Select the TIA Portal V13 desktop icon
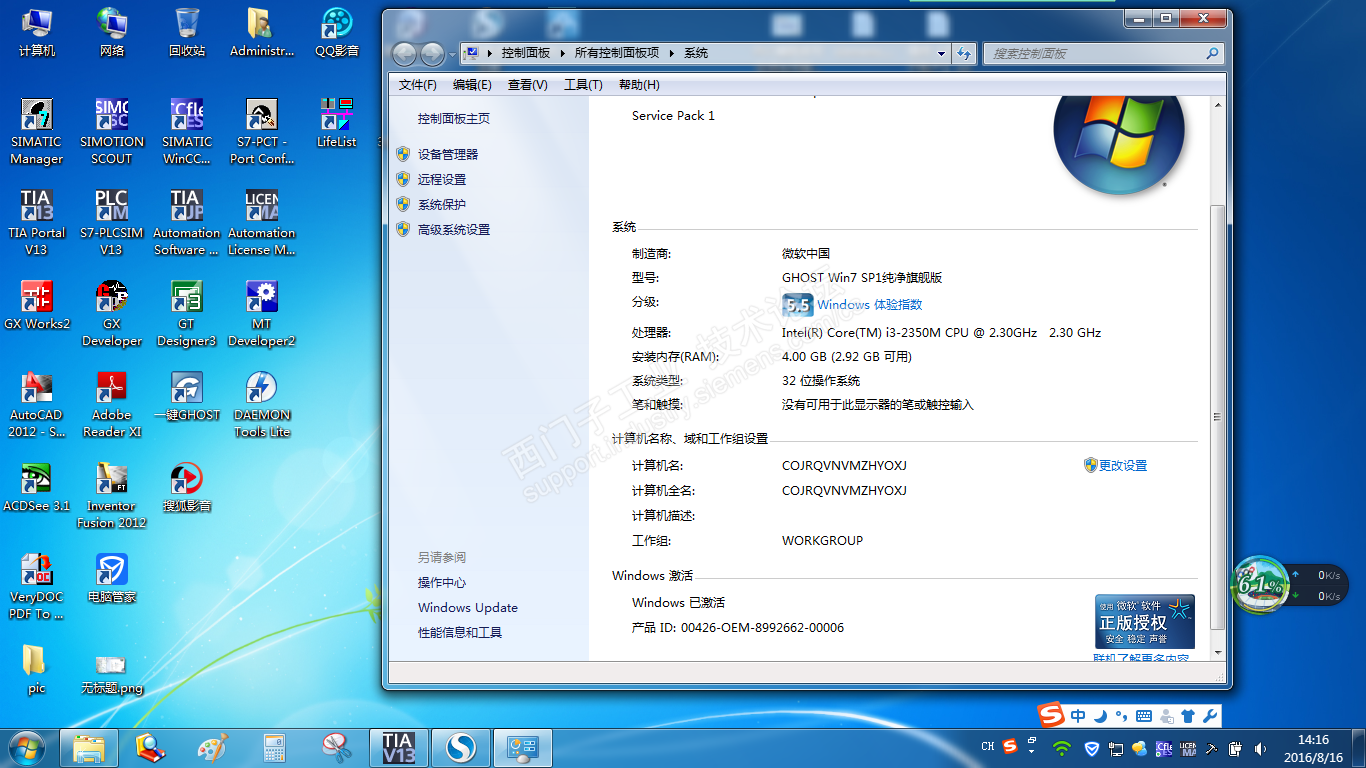 [x=37, y=222]
